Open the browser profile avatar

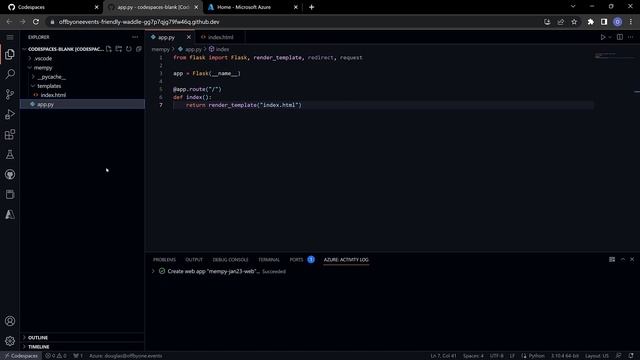click(x=618, y=22)
